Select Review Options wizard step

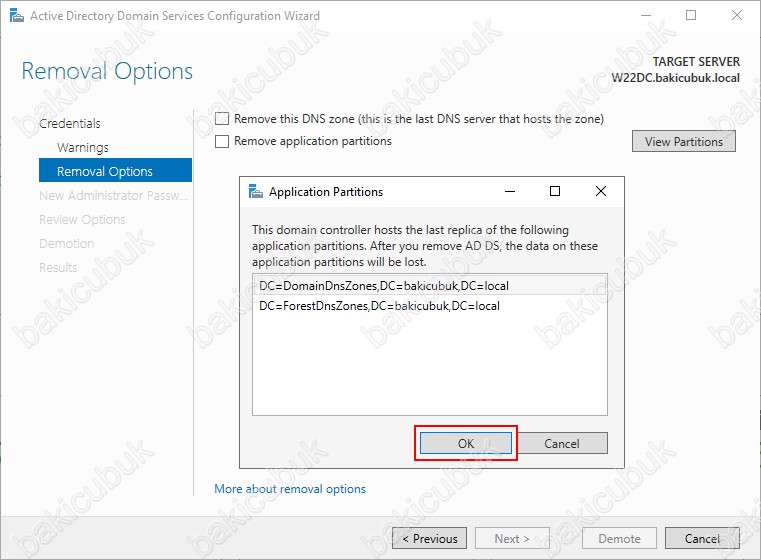82,219
